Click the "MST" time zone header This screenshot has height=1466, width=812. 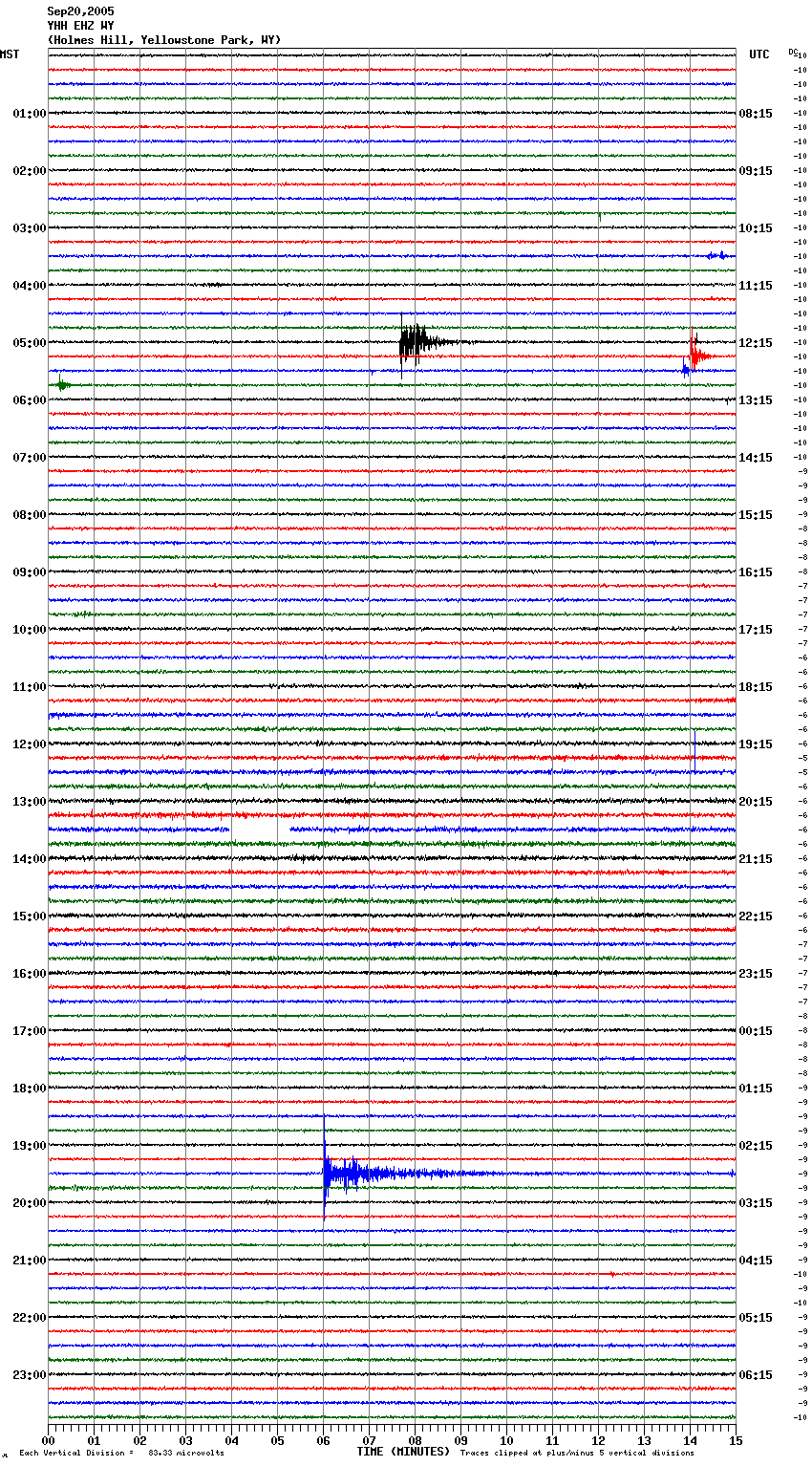[x=10, y=54]
